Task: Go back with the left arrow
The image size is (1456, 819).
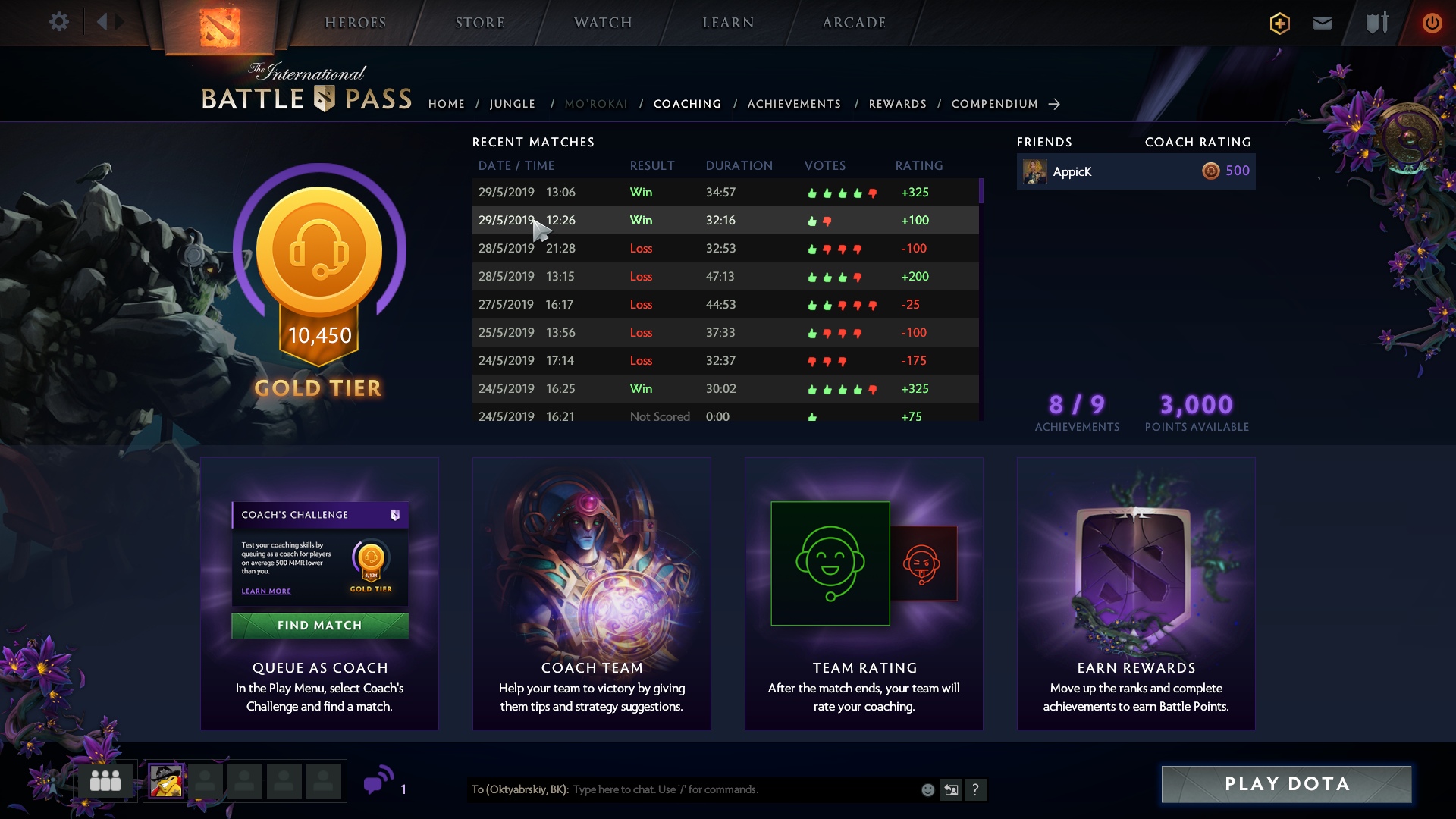Action: point(102,22)
